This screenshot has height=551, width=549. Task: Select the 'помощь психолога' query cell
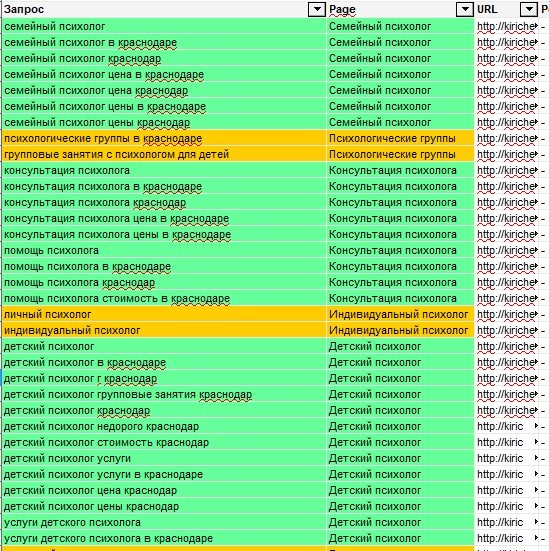[x=164, y=251]
